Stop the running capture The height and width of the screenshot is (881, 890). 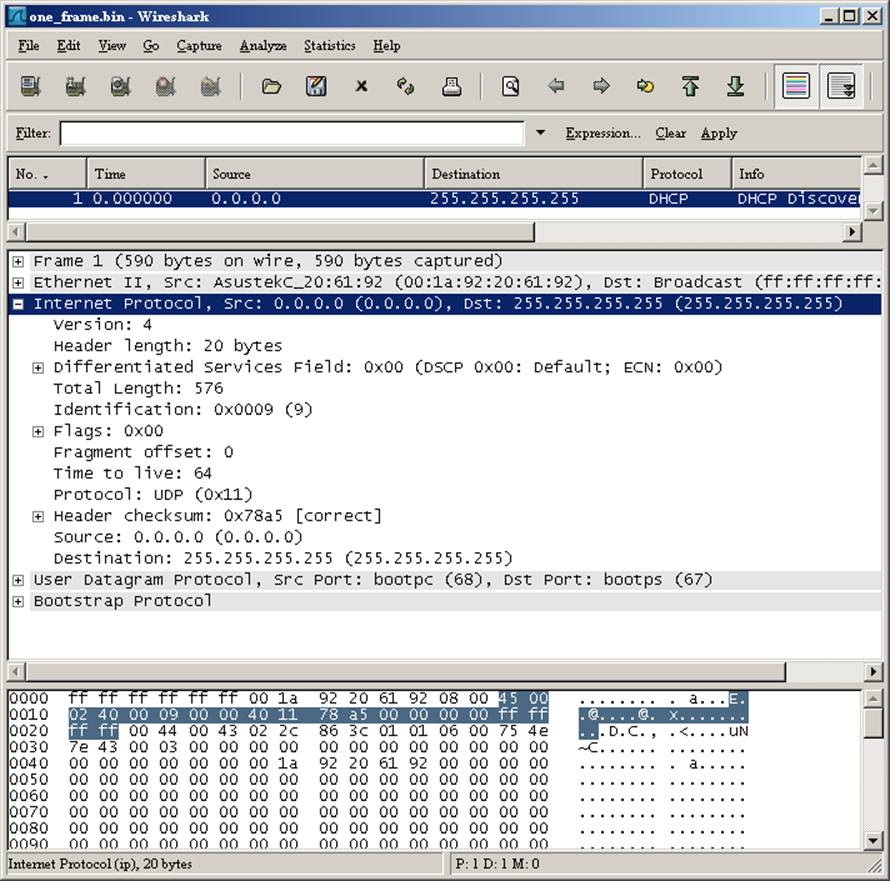[165, 86]
